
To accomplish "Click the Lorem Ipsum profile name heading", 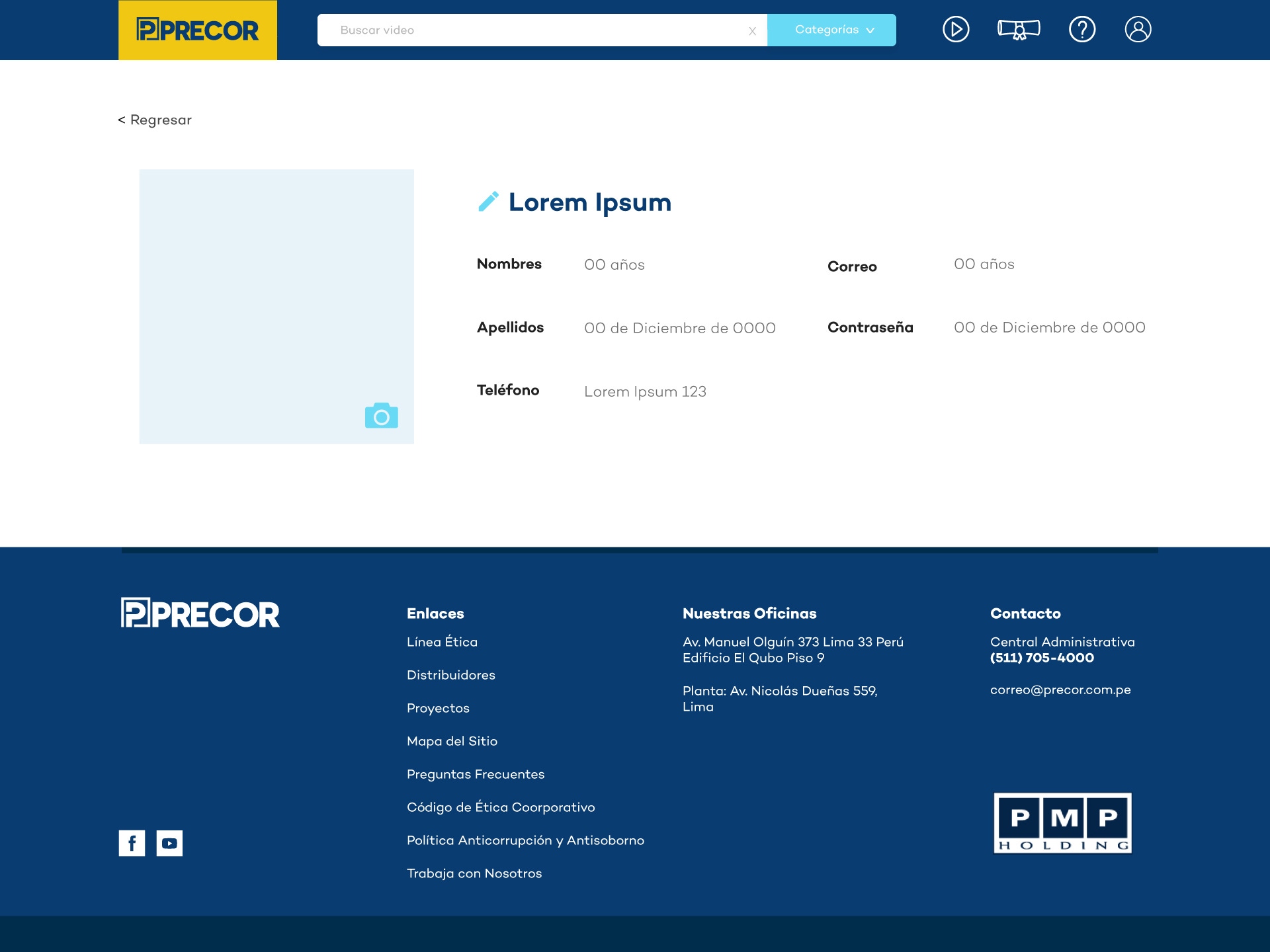I will coord(590,202).
